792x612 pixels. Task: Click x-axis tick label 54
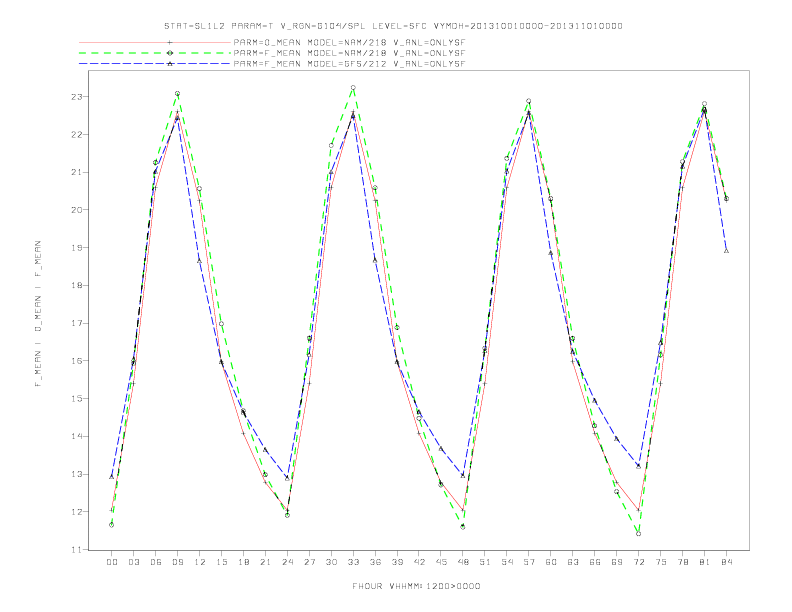(x=507, y=562)
